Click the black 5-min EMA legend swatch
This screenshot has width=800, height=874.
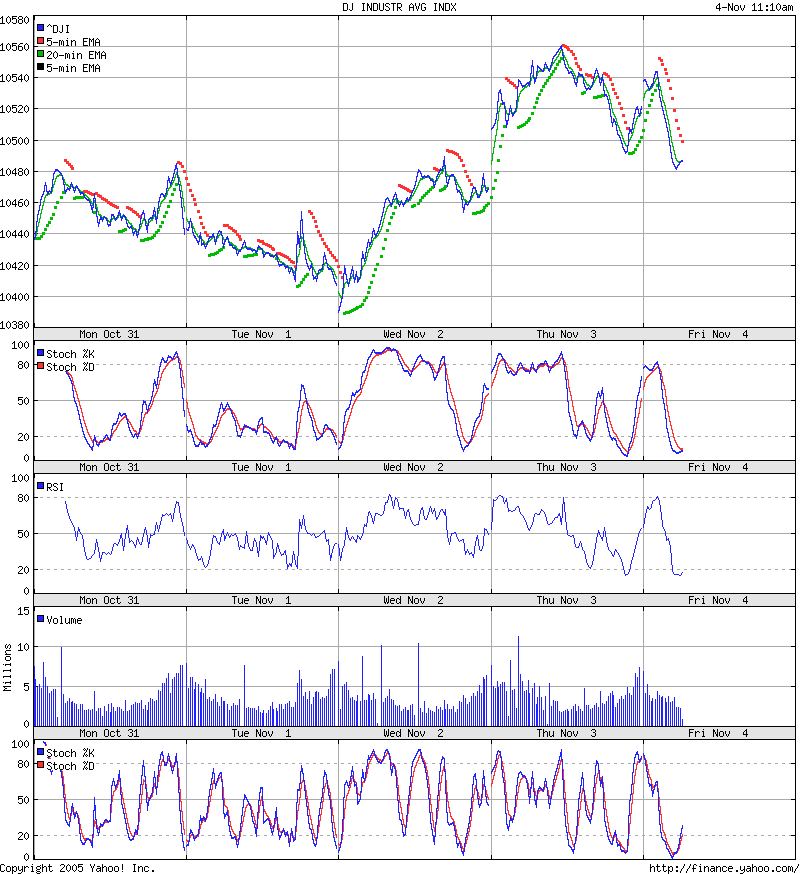click(40, 67)
